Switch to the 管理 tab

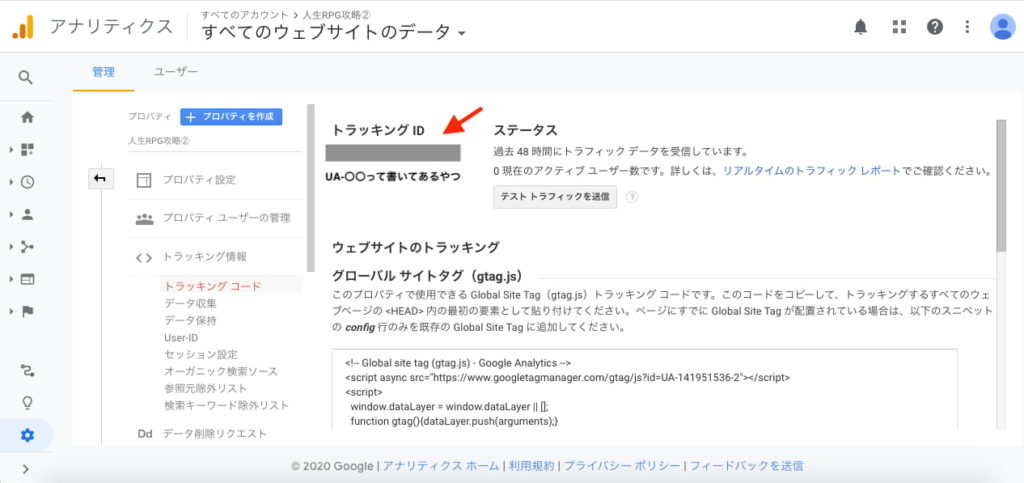pos(103,72)
